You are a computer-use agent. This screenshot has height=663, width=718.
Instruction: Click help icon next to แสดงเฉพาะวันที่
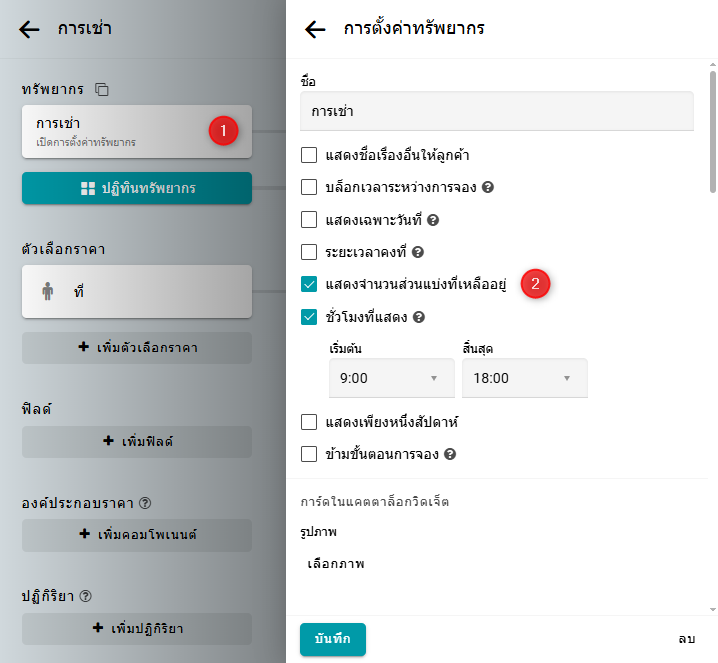click(x=434, y=219)
